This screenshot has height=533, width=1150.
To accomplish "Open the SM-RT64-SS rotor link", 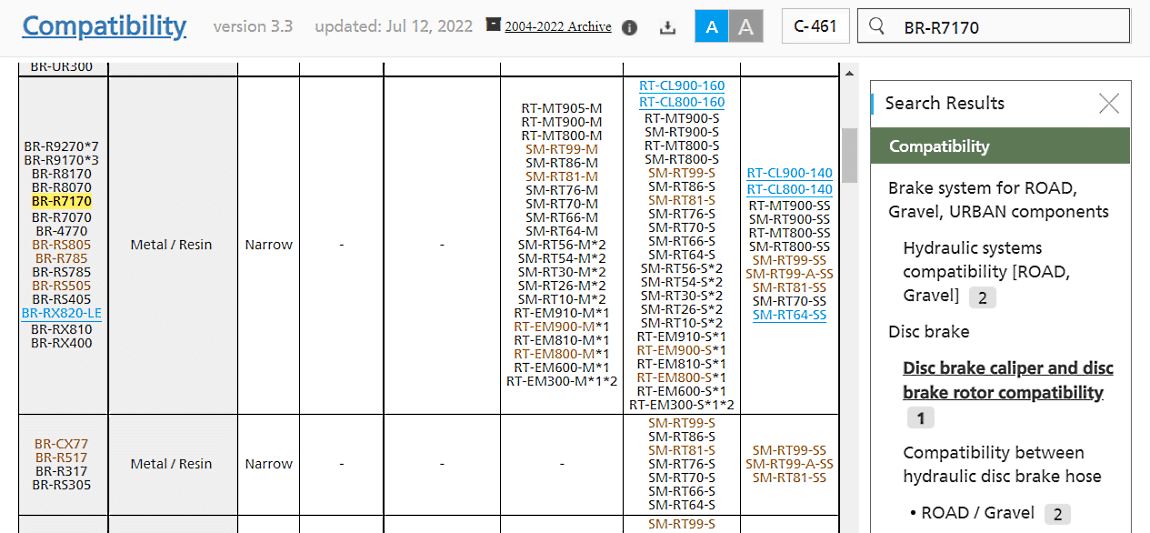I will [789, 315].
